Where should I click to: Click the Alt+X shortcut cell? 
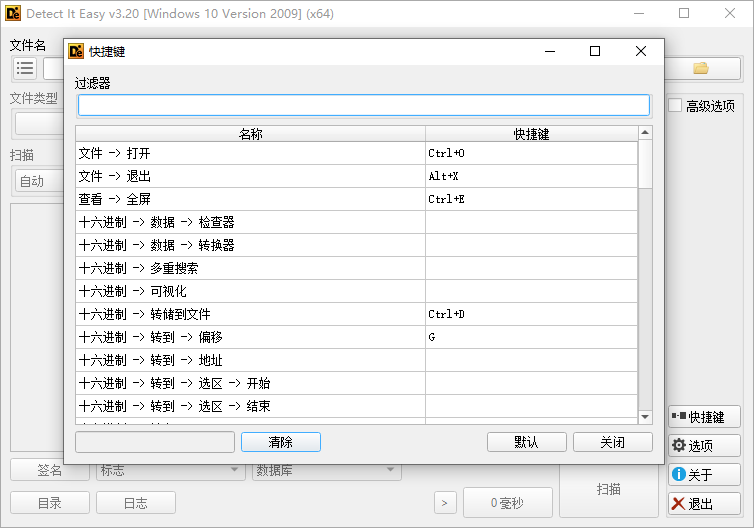point(531,176)
